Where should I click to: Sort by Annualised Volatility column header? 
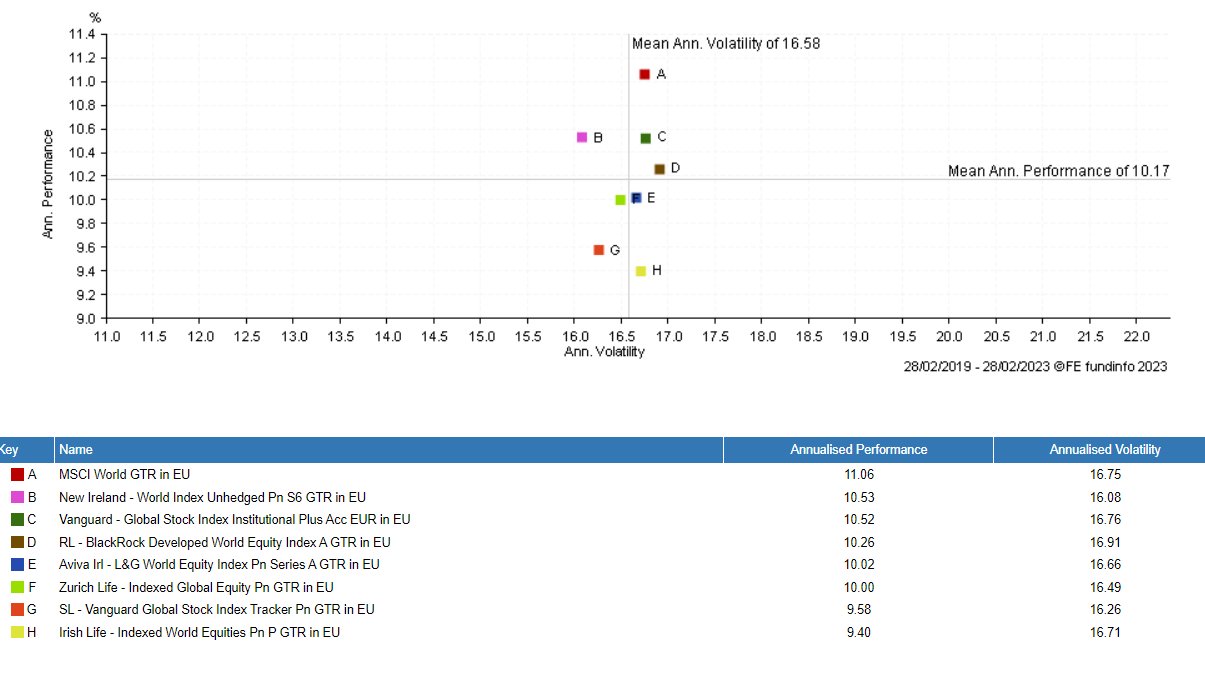pyautogui.click(x=1099, y=450)
